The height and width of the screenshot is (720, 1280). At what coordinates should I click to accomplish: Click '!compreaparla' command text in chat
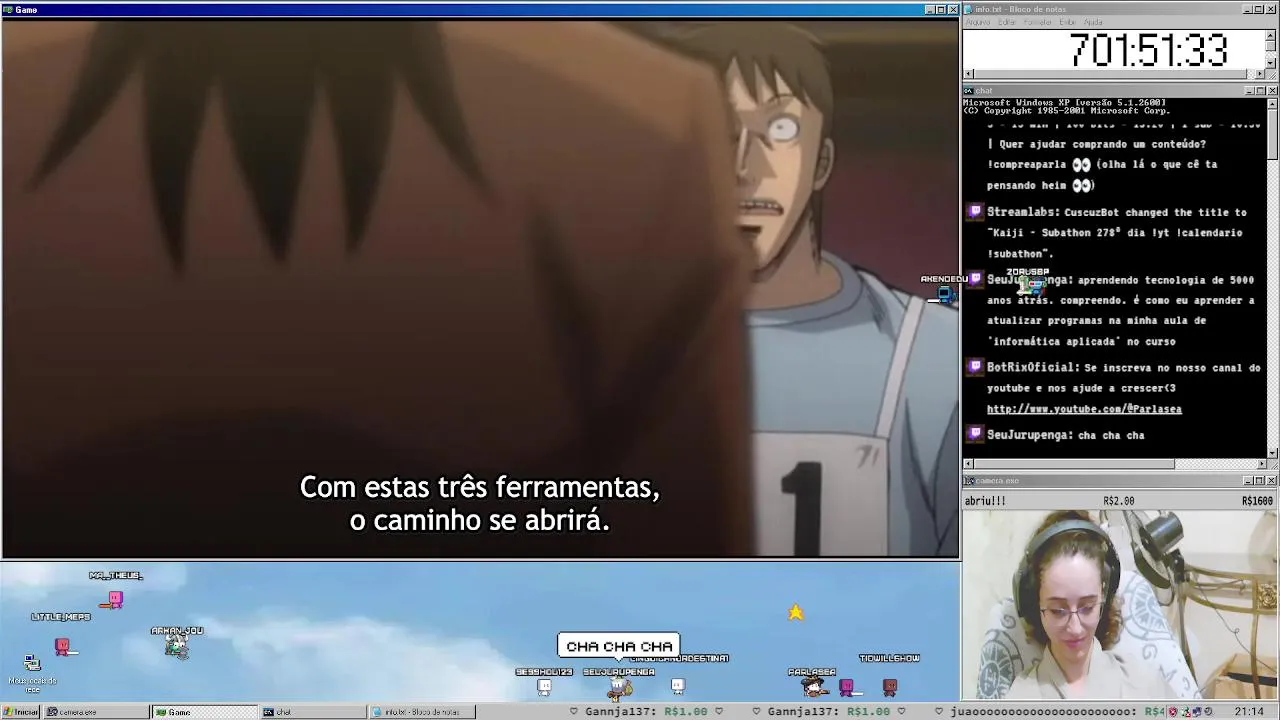point(1028,165)
